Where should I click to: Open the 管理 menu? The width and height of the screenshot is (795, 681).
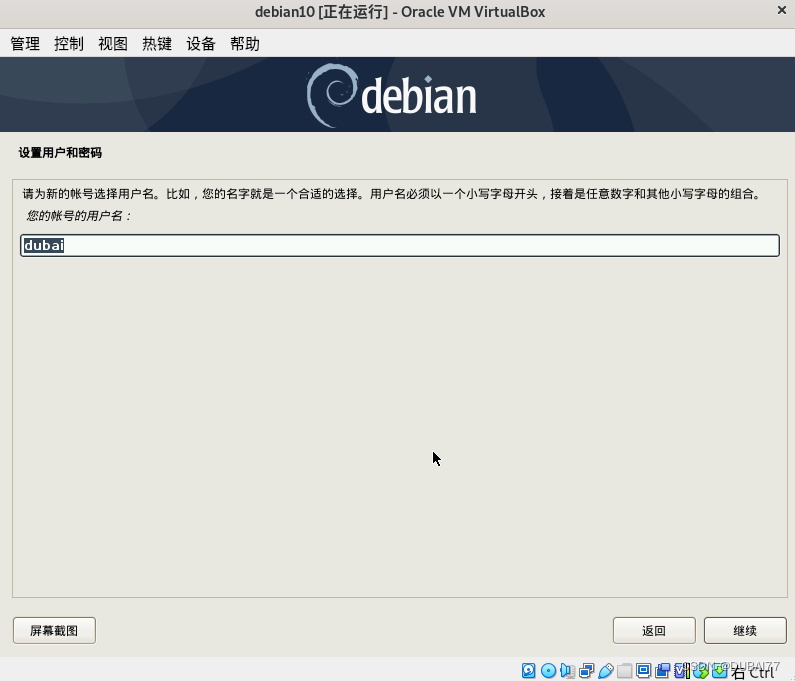[x=25, y=44]
